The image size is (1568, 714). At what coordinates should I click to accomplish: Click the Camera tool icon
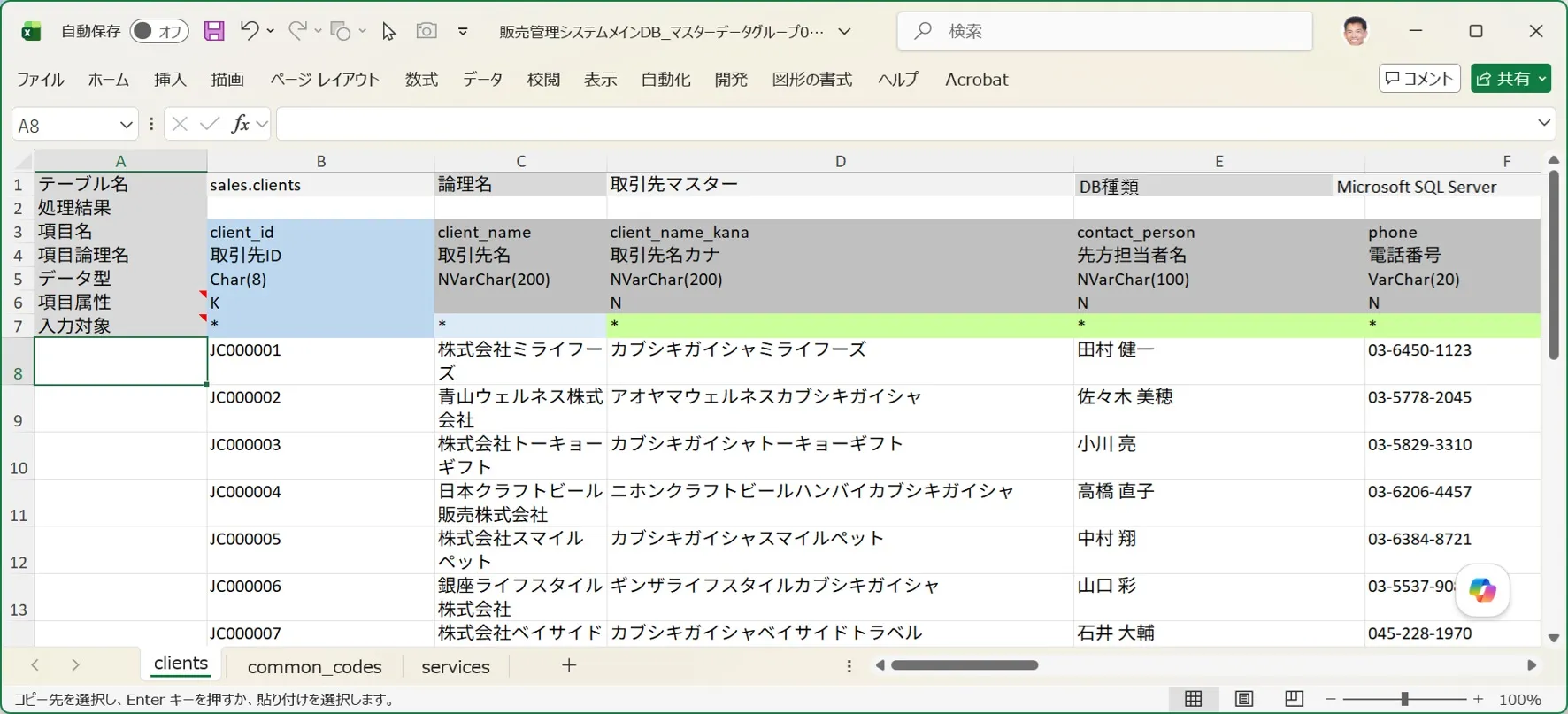tap(427, 31)
